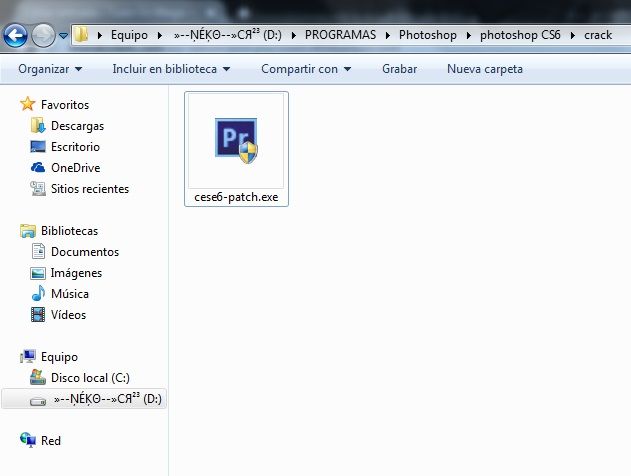Open Música library
631x476 pixels.
tap(70, 294)
